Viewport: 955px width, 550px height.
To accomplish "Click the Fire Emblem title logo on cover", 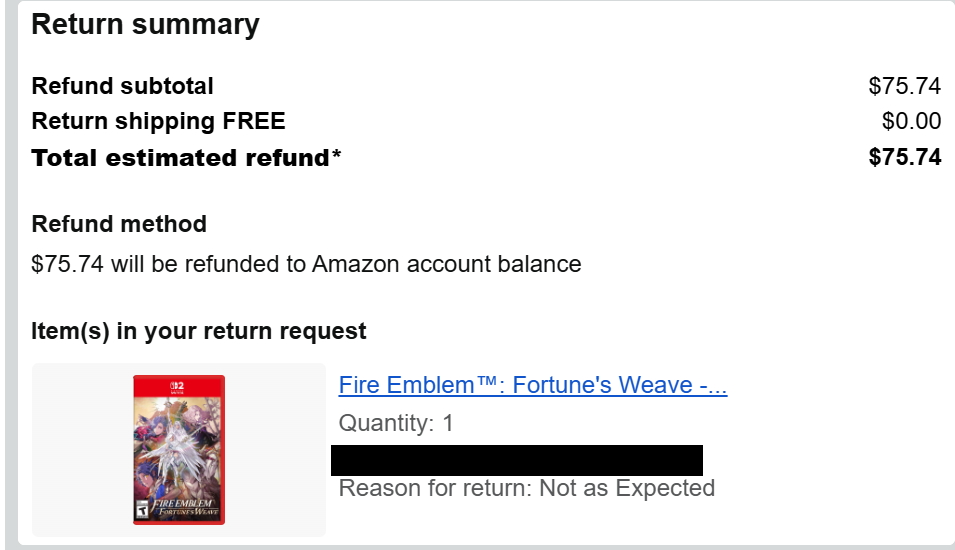I will [x=184, y=507].
